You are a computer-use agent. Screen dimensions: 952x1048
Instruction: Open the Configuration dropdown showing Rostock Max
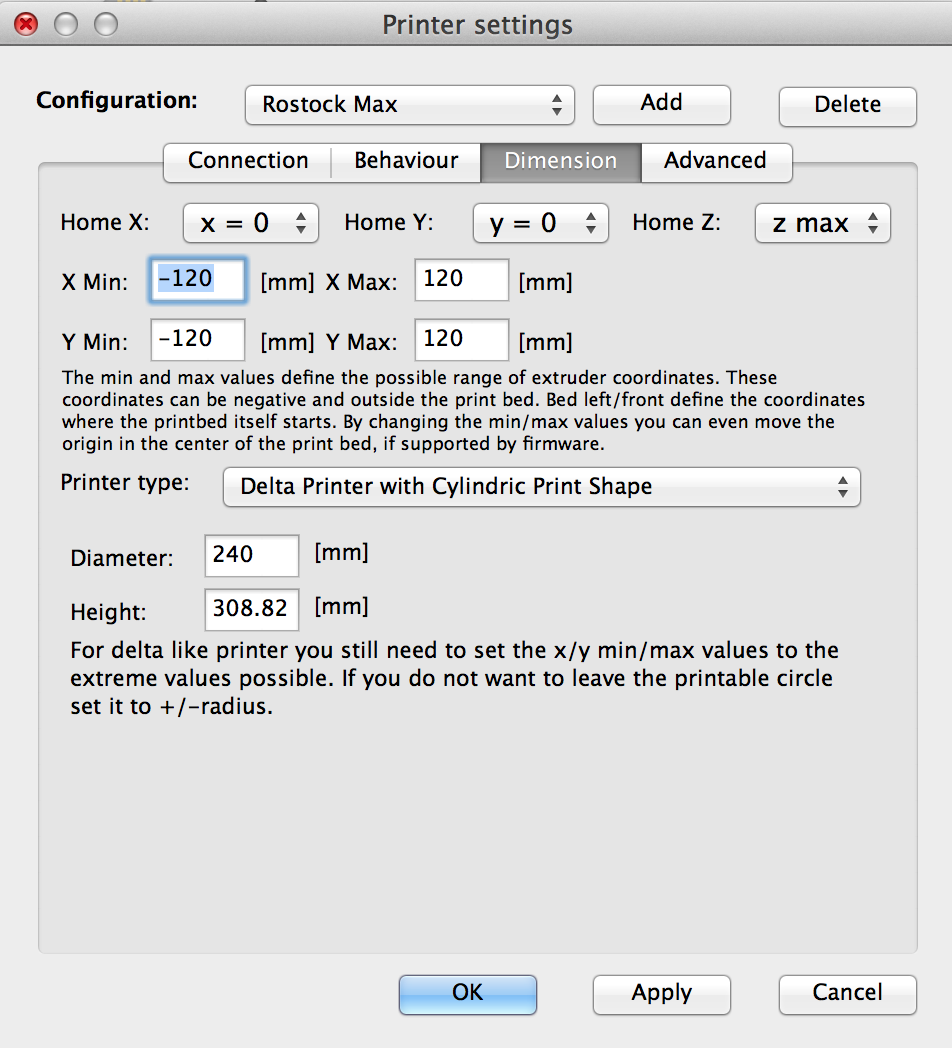(x=409, y=105)
